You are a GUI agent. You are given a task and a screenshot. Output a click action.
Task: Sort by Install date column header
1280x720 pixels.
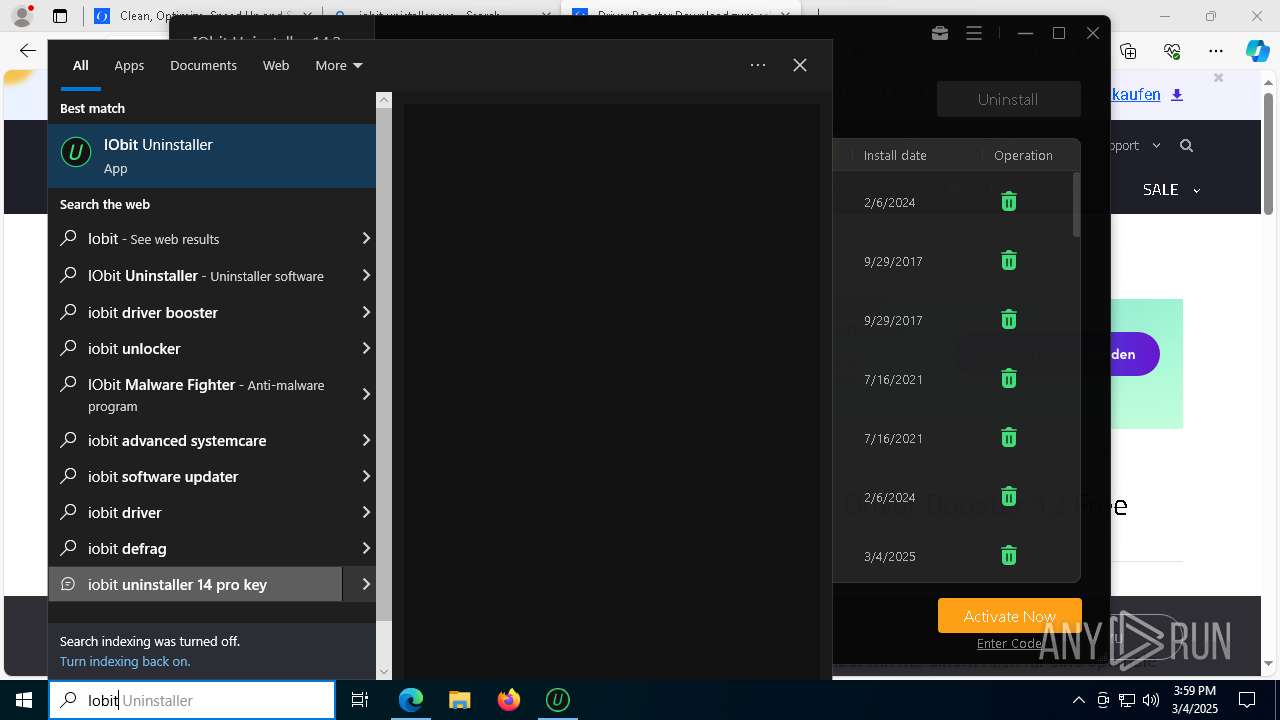coord(895,155)
